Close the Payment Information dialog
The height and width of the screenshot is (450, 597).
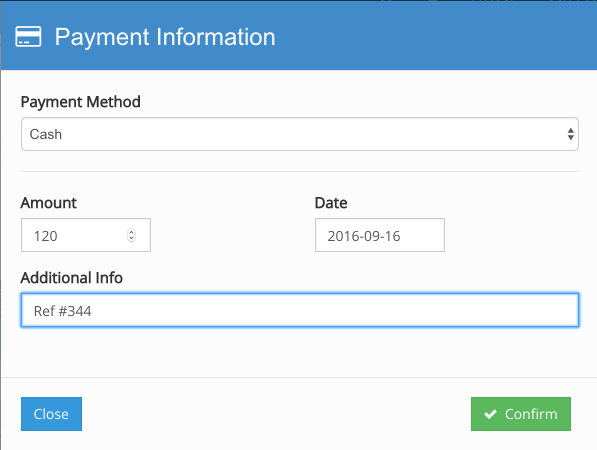click(51, 414)
